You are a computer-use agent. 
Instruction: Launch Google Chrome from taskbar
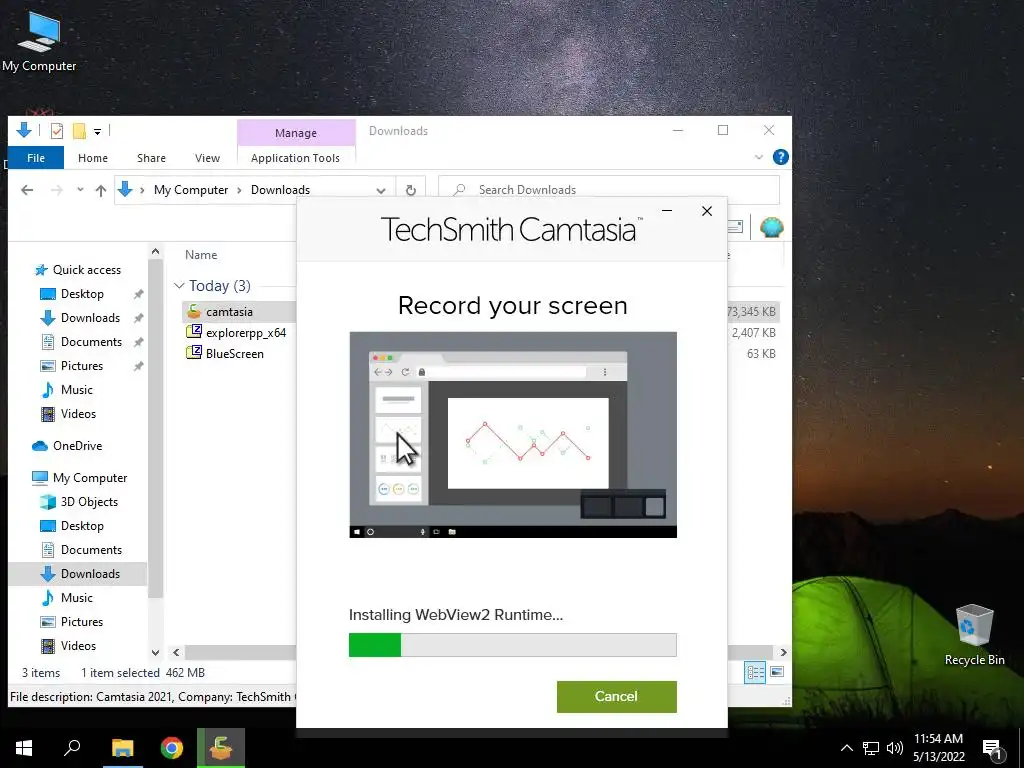[x=172, y=748]
